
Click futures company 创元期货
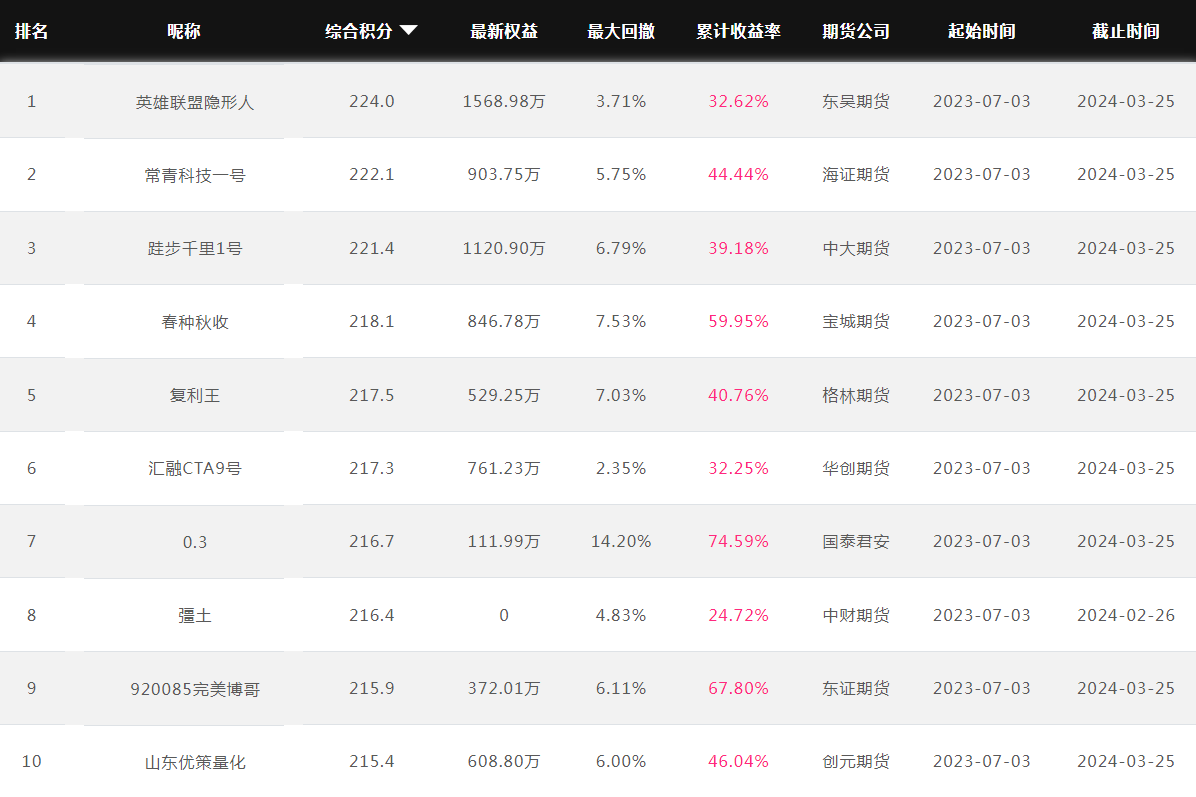pos(856,761)
